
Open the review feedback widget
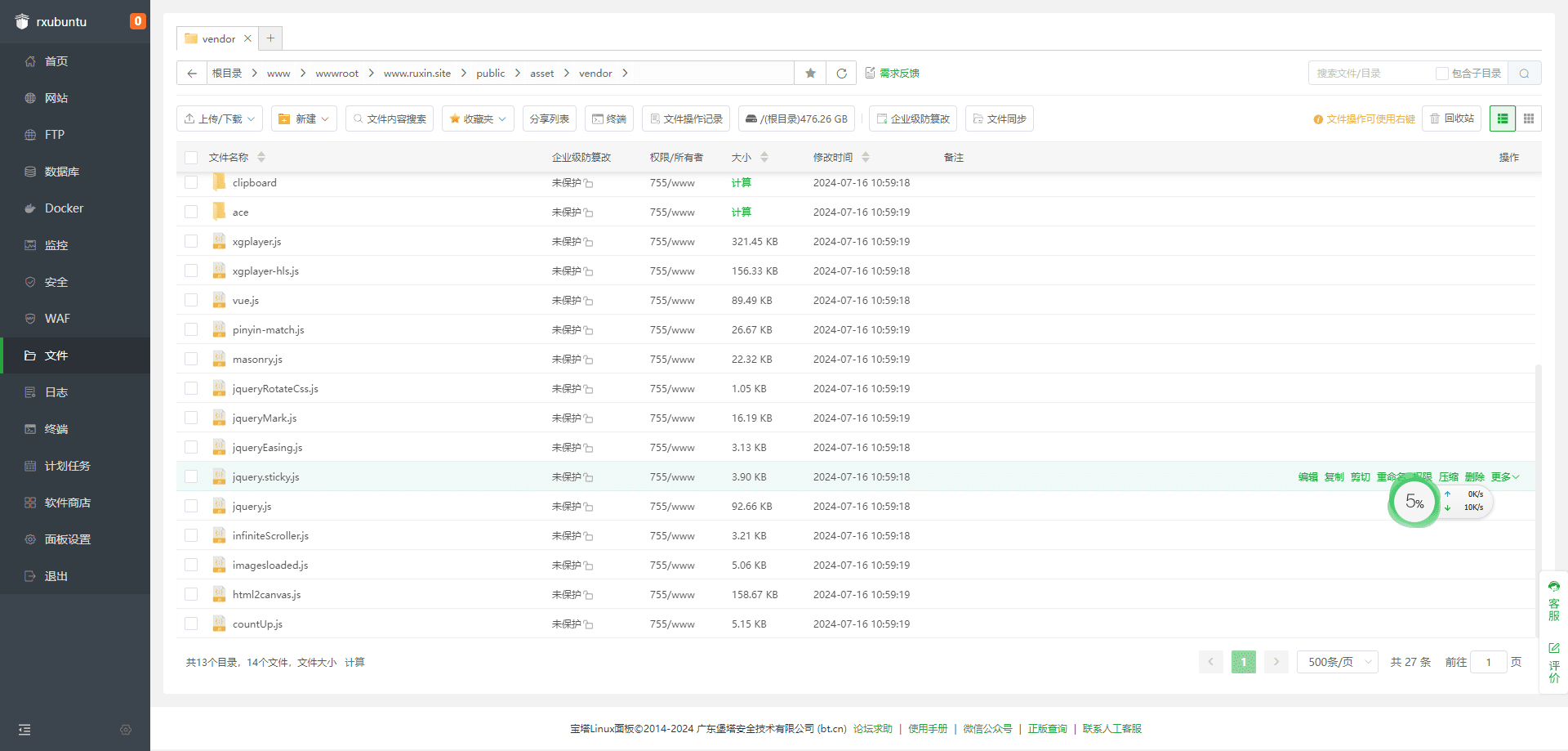click(1554, 663)
